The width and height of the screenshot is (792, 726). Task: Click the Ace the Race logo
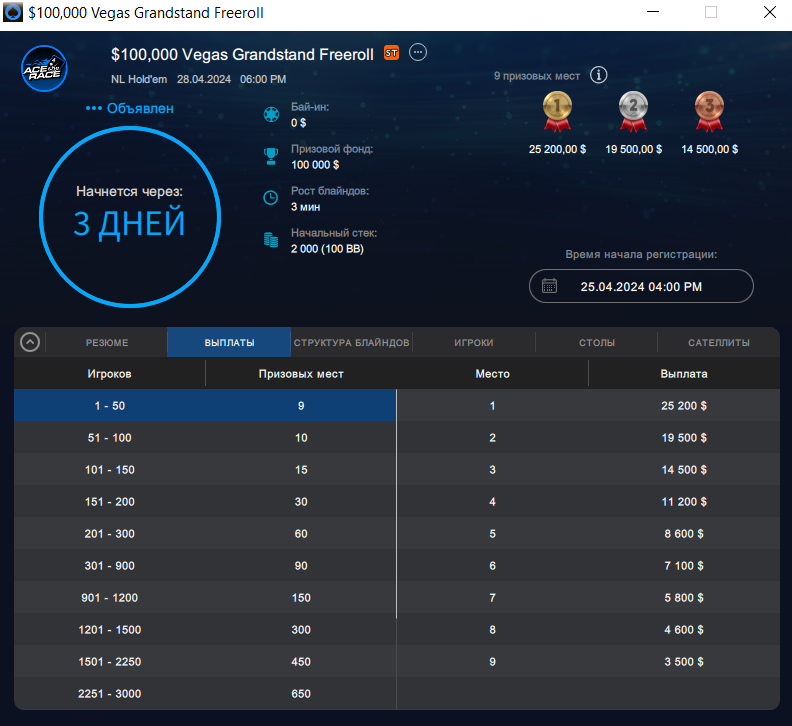44,68
